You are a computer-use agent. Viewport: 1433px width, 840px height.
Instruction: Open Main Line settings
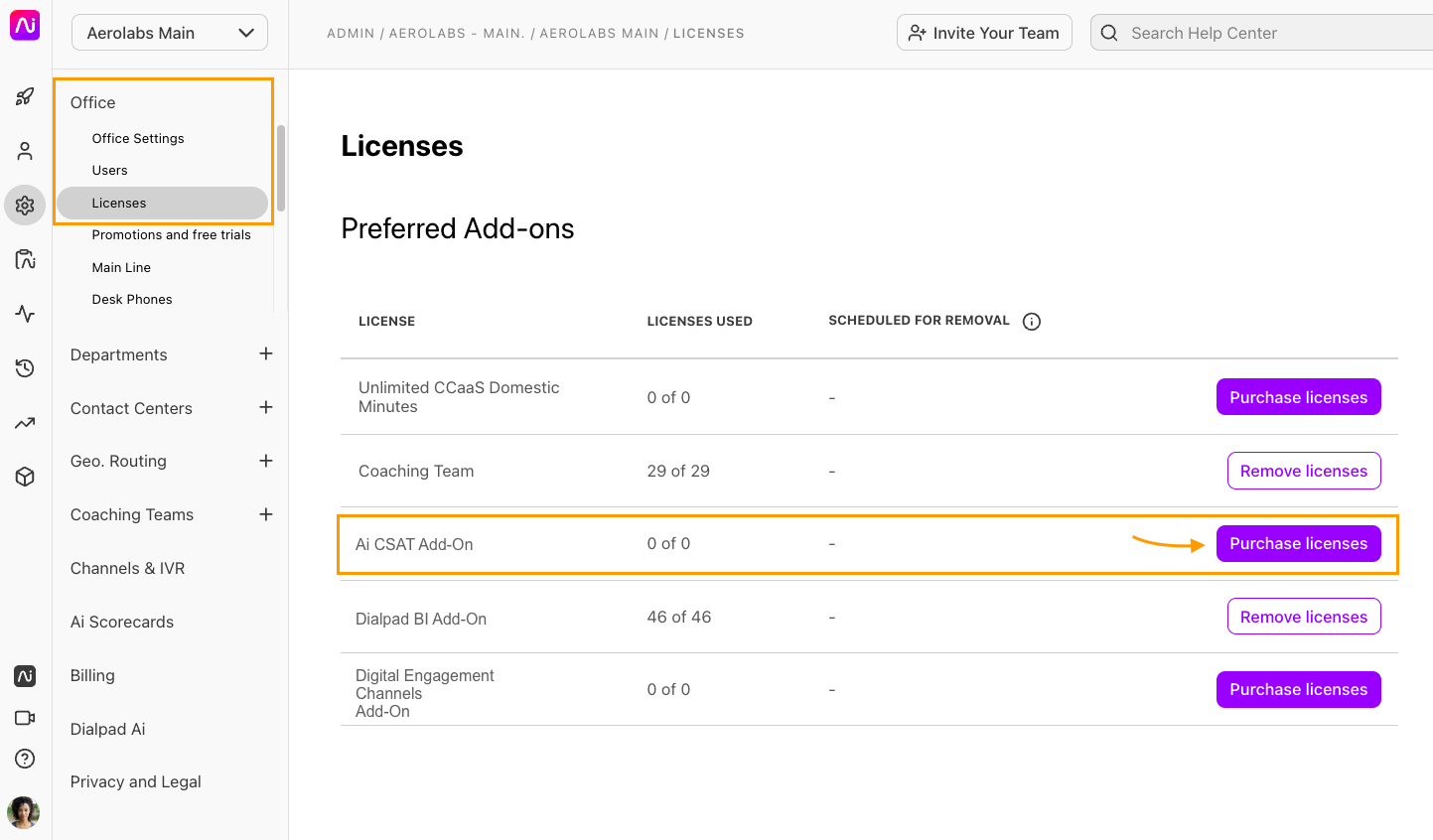point(121,267)
